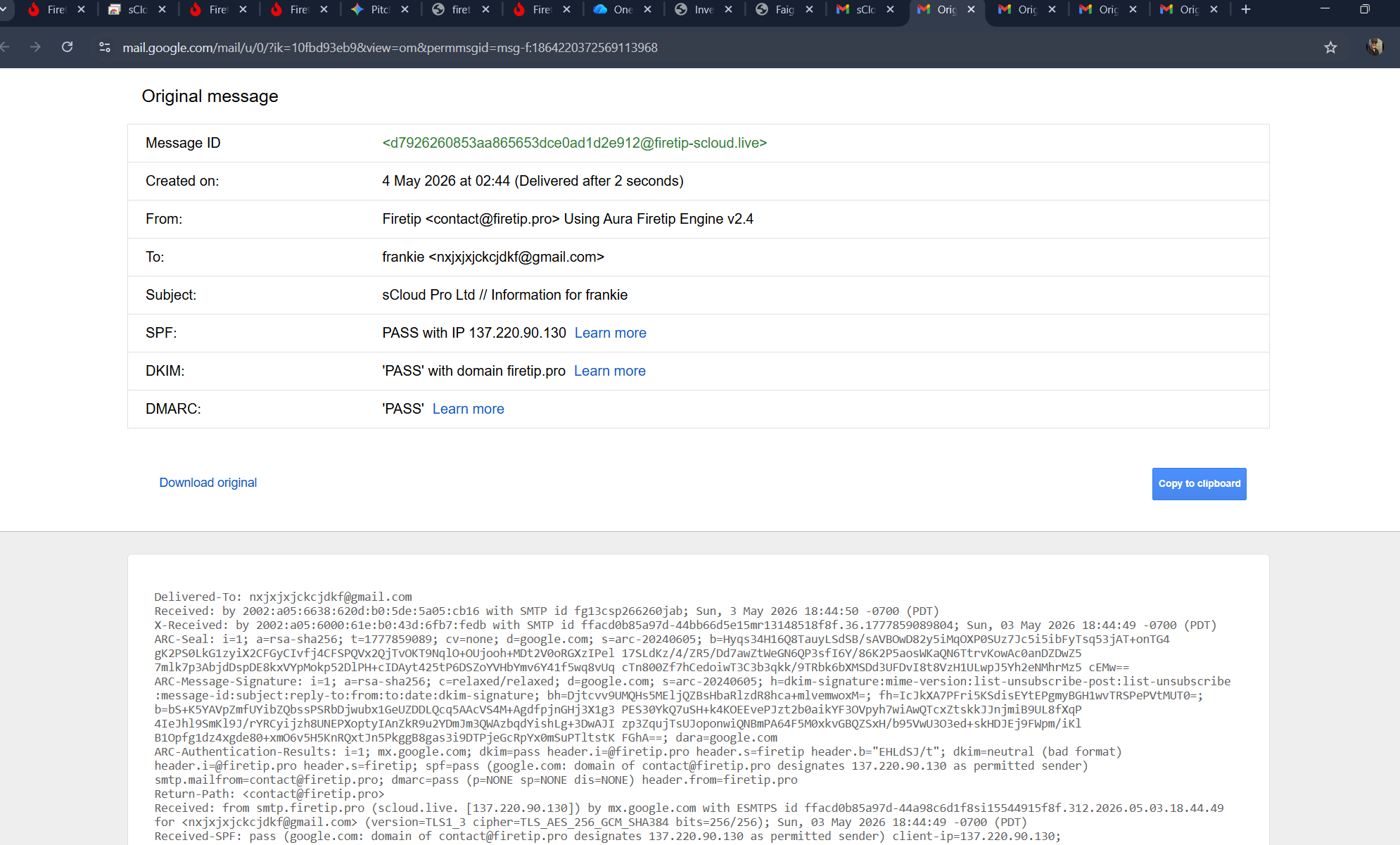Switch to the Faig tab
Image resolution: width=1400 pixels, height=845 pixels.
coord(776,10)
